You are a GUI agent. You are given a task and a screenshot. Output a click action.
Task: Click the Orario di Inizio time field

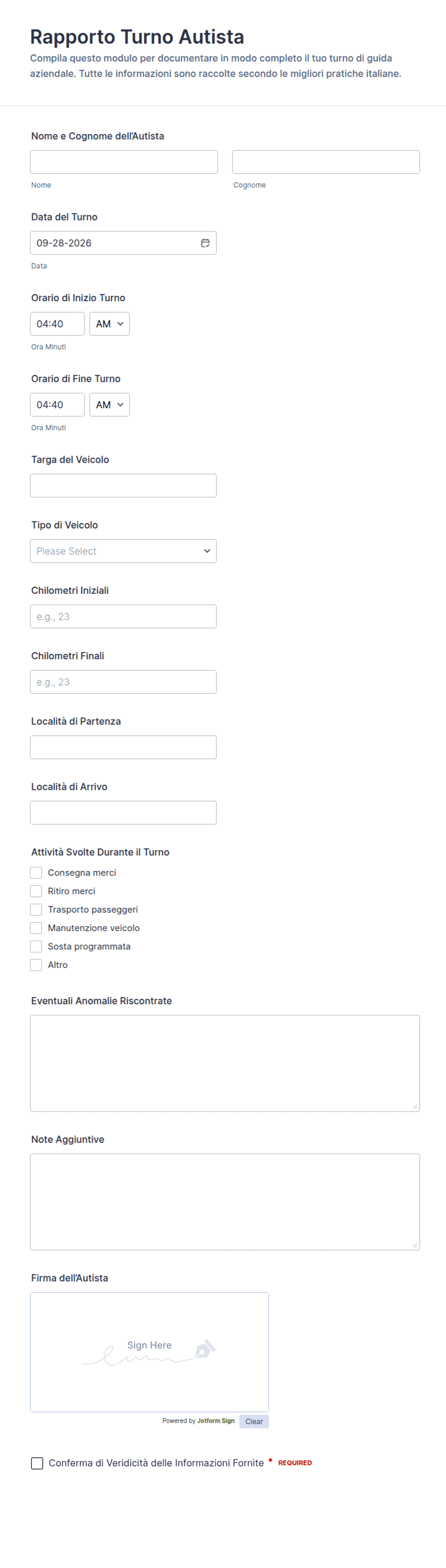tap(57, 324)
